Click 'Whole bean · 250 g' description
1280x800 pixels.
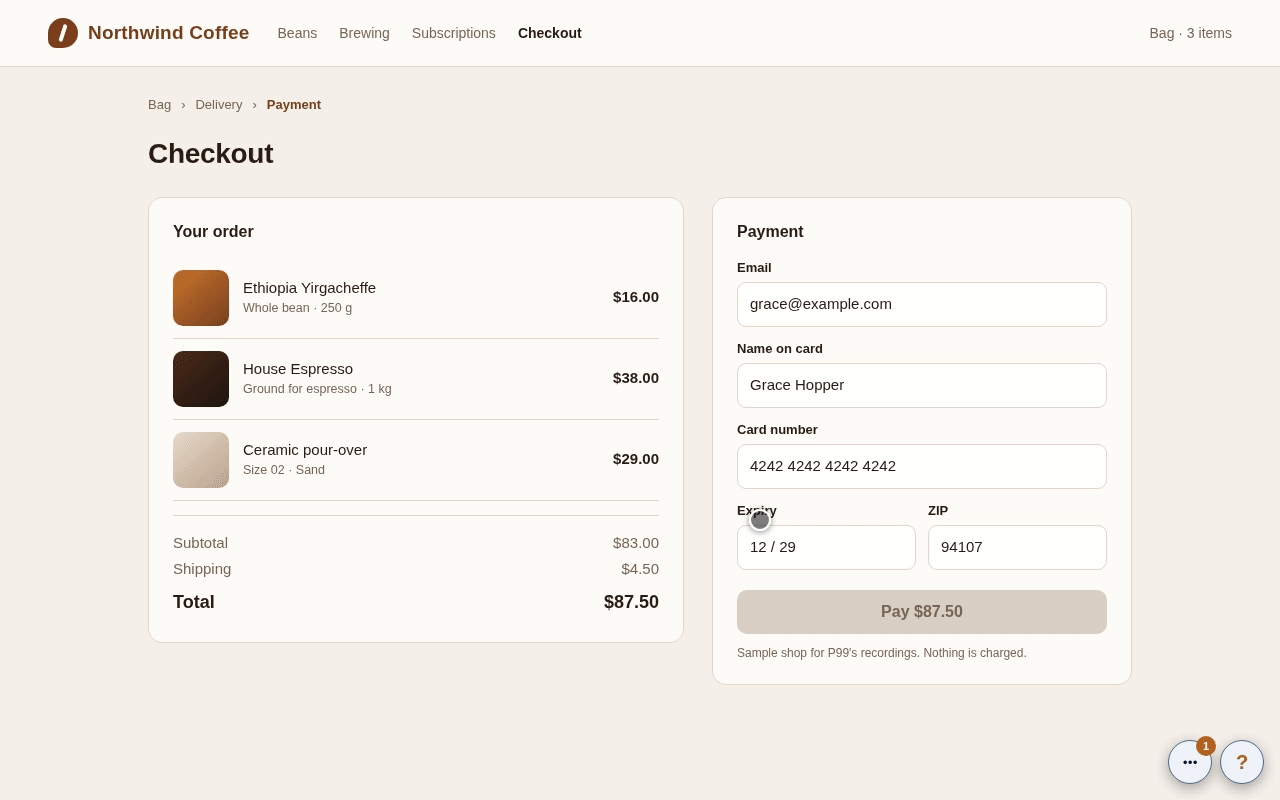tap(297, 308)
